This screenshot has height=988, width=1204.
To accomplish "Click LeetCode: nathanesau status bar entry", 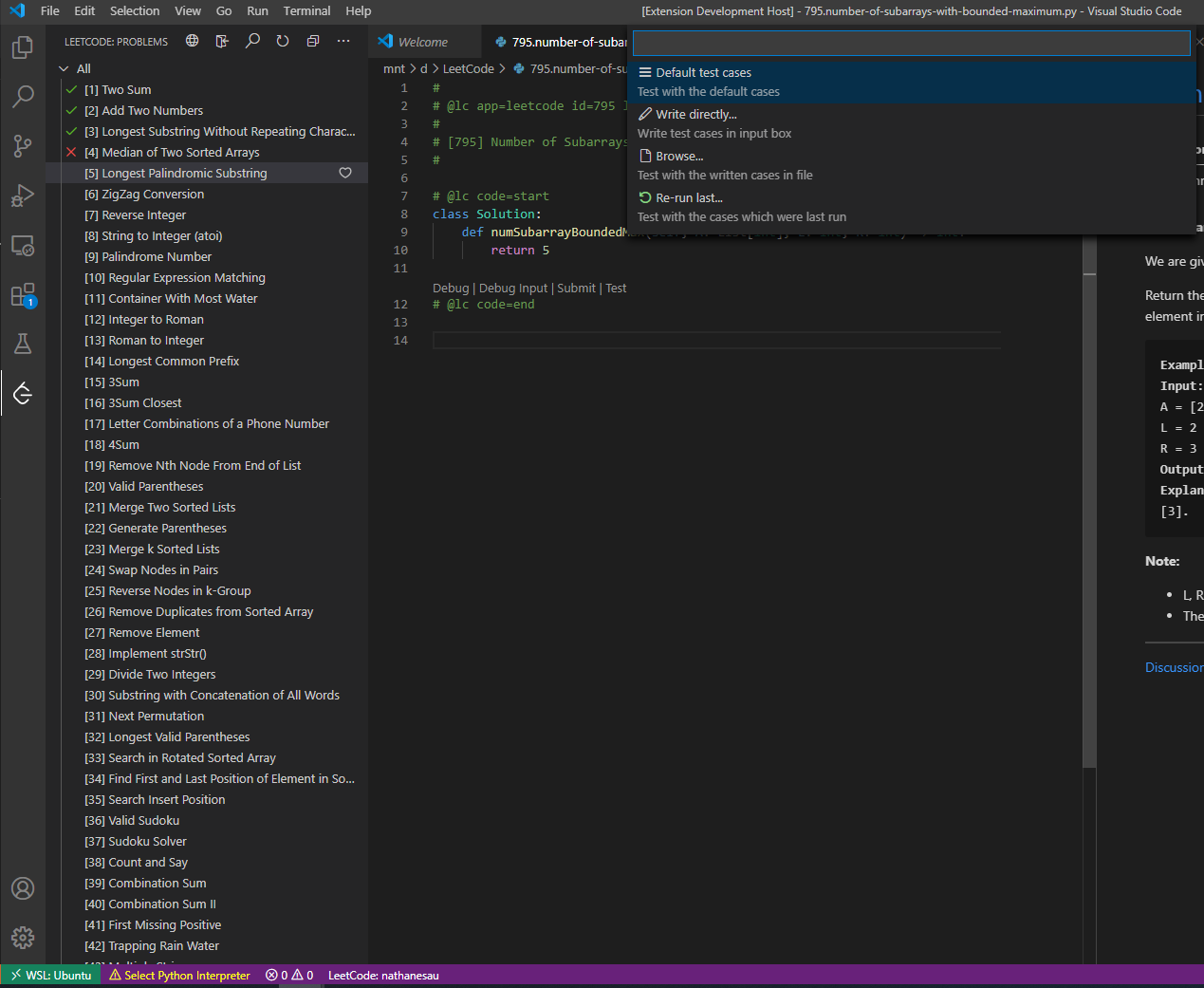I will pyautogui.click(x=383, y=976).
